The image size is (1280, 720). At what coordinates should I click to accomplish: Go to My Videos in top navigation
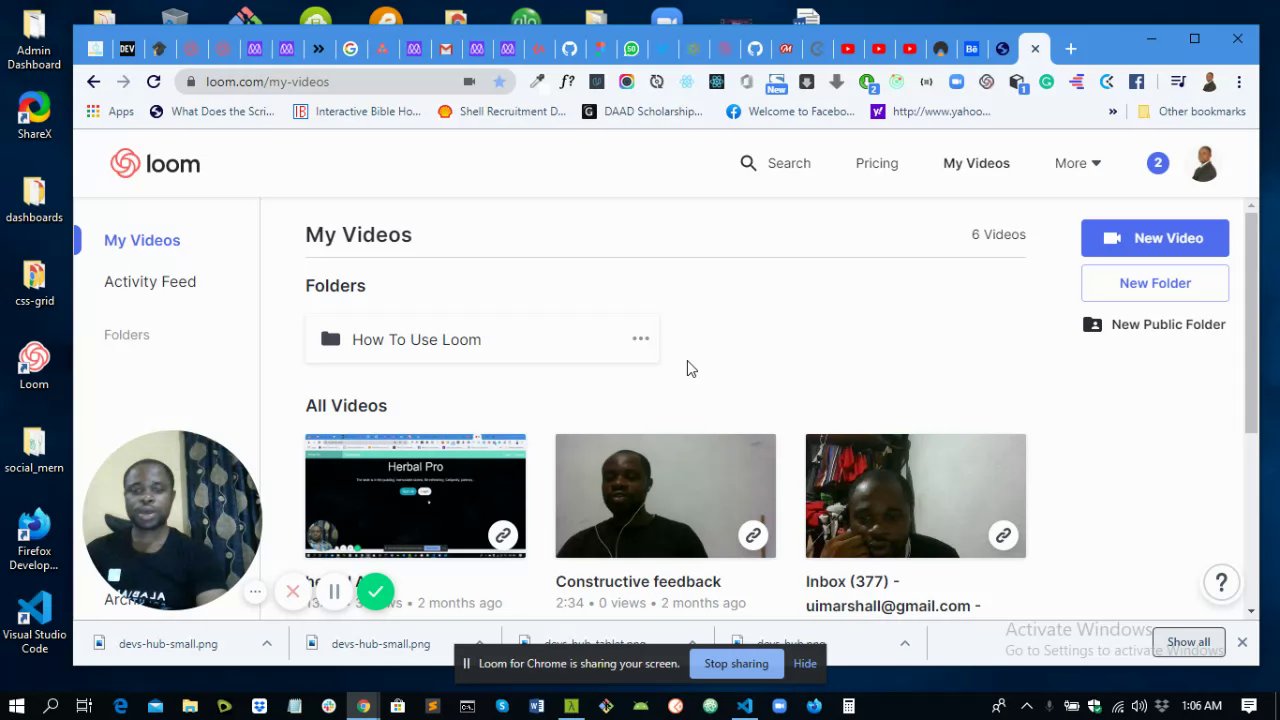(976, 163)
